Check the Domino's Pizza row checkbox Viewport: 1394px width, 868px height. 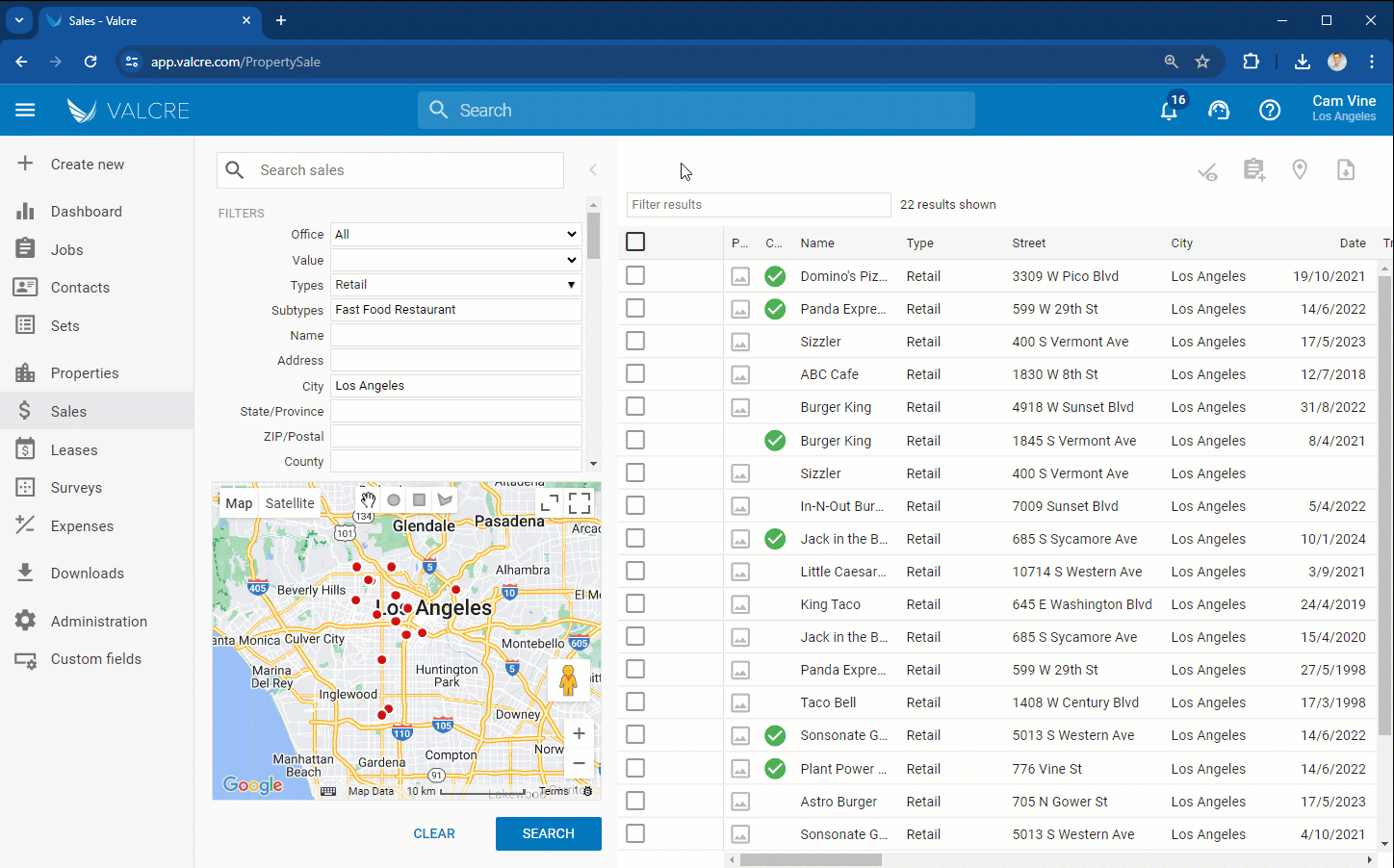635,275
